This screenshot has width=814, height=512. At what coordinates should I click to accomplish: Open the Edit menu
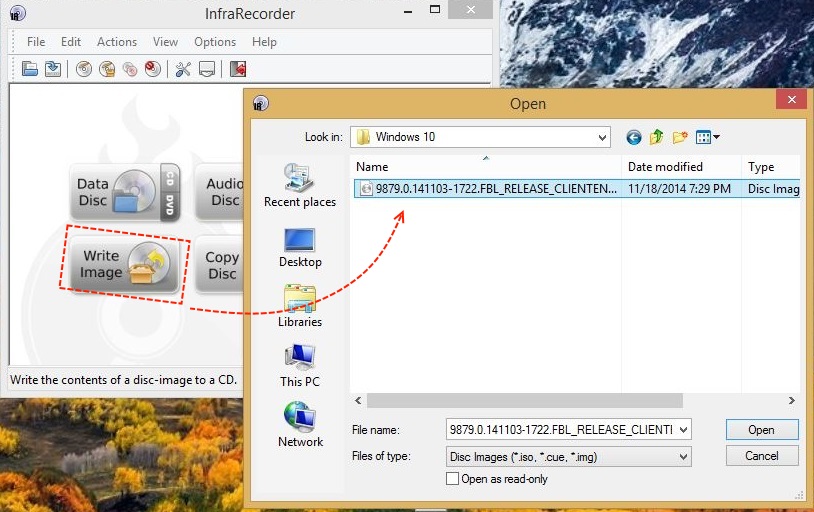click(71, 42)
